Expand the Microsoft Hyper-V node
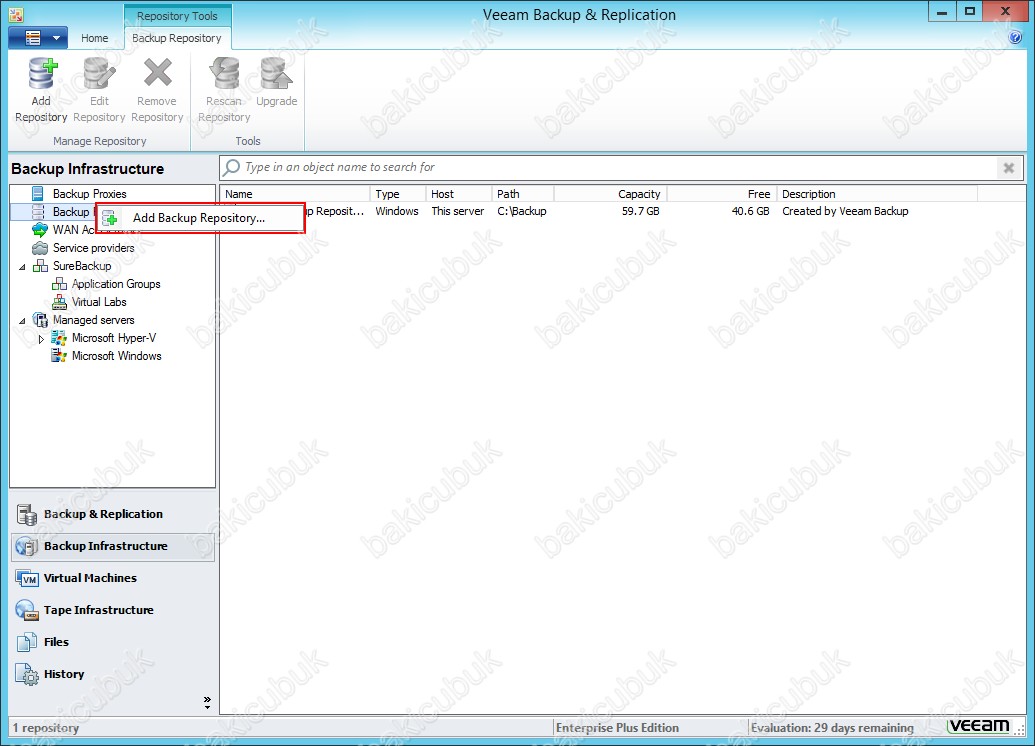1035x746 pixels. (42, 339)
